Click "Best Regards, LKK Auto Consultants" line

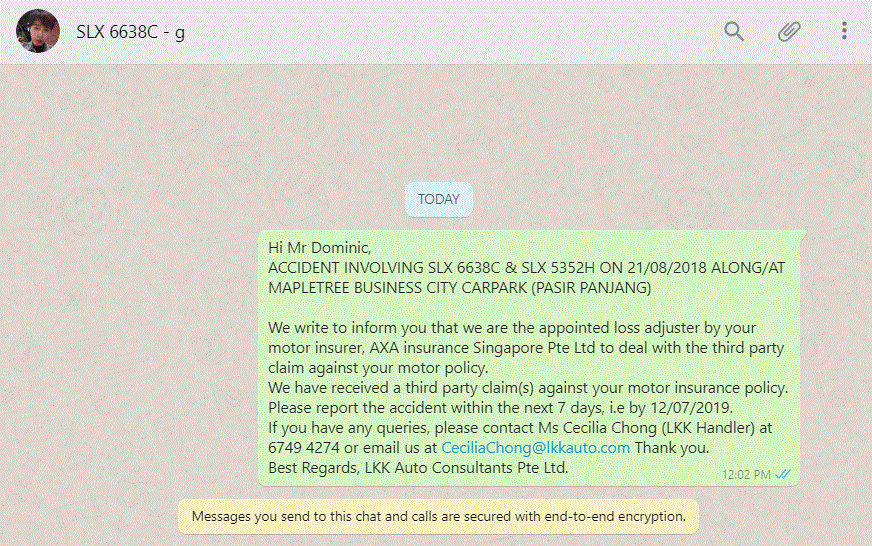[418, 467]
